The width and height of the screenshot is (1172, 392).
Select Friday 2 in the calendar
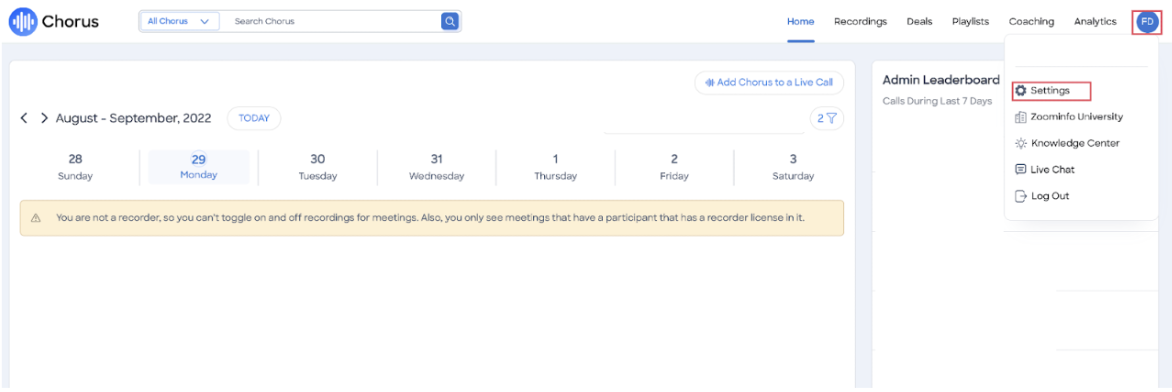pos(674,168)
